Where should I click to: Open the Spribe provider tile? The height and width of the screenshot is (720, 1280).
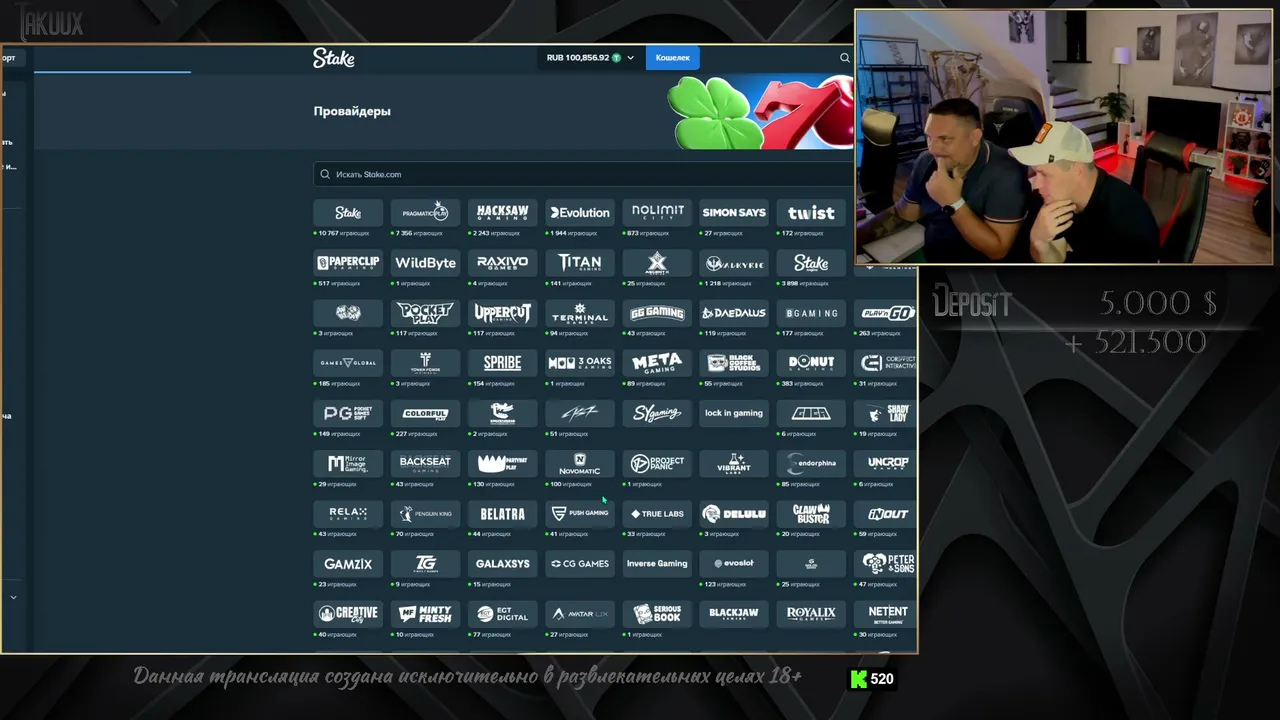[x=502, y=363]
